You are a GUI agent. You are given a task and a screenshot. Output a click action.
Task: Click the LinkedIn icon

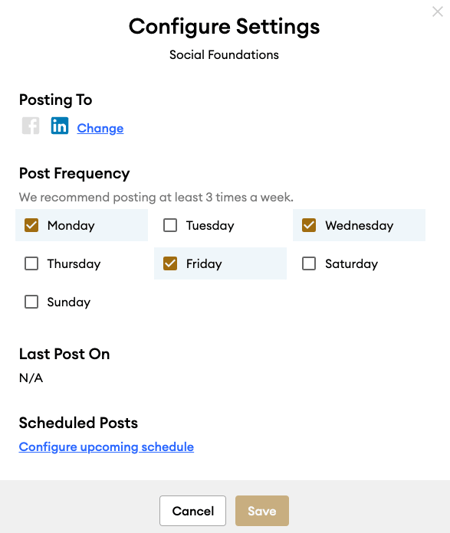pyautogui.click(x=59, y=126)
